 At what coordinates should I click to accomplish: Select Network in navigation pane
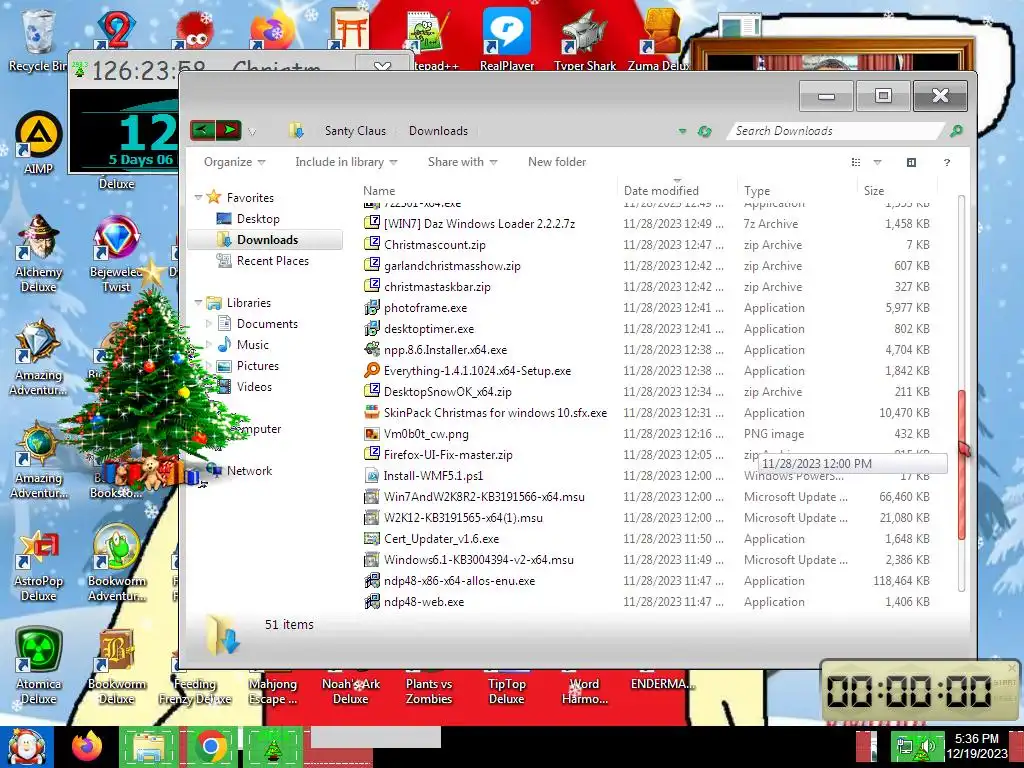pos(249,470)
